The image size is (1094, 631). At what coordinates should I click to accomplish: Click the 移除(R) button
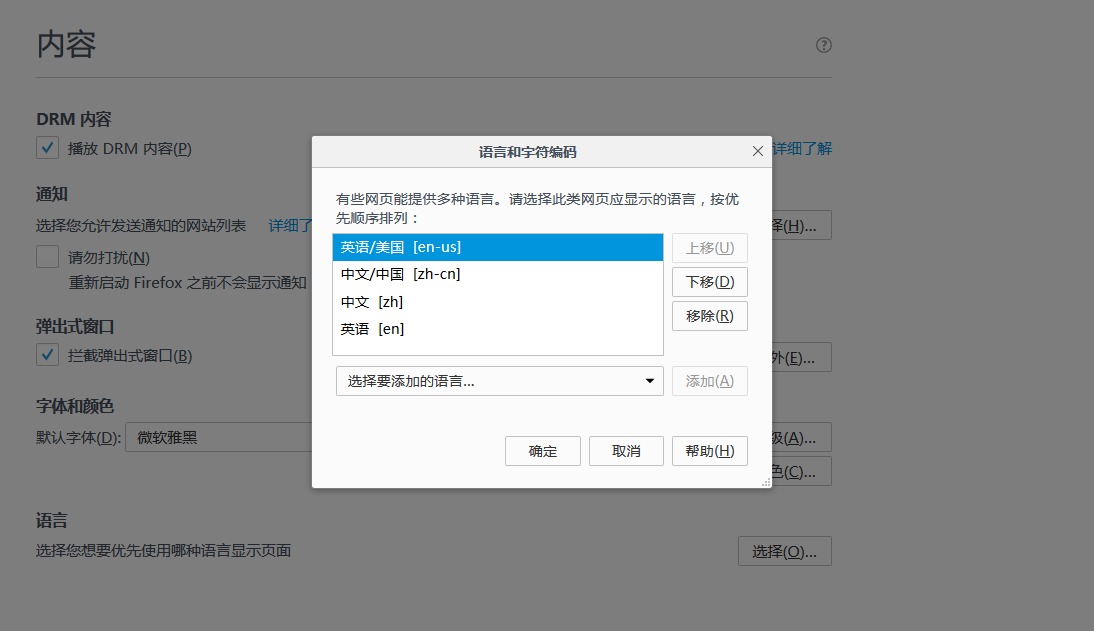point(709,315)
